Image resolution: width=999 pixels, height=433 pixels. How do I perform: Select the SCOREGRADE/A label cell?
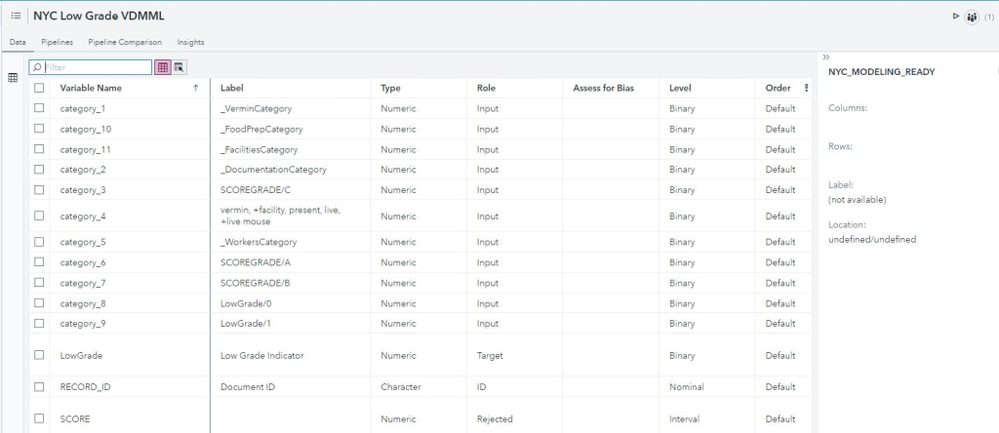pyautogui.click(x=255, y=262)
